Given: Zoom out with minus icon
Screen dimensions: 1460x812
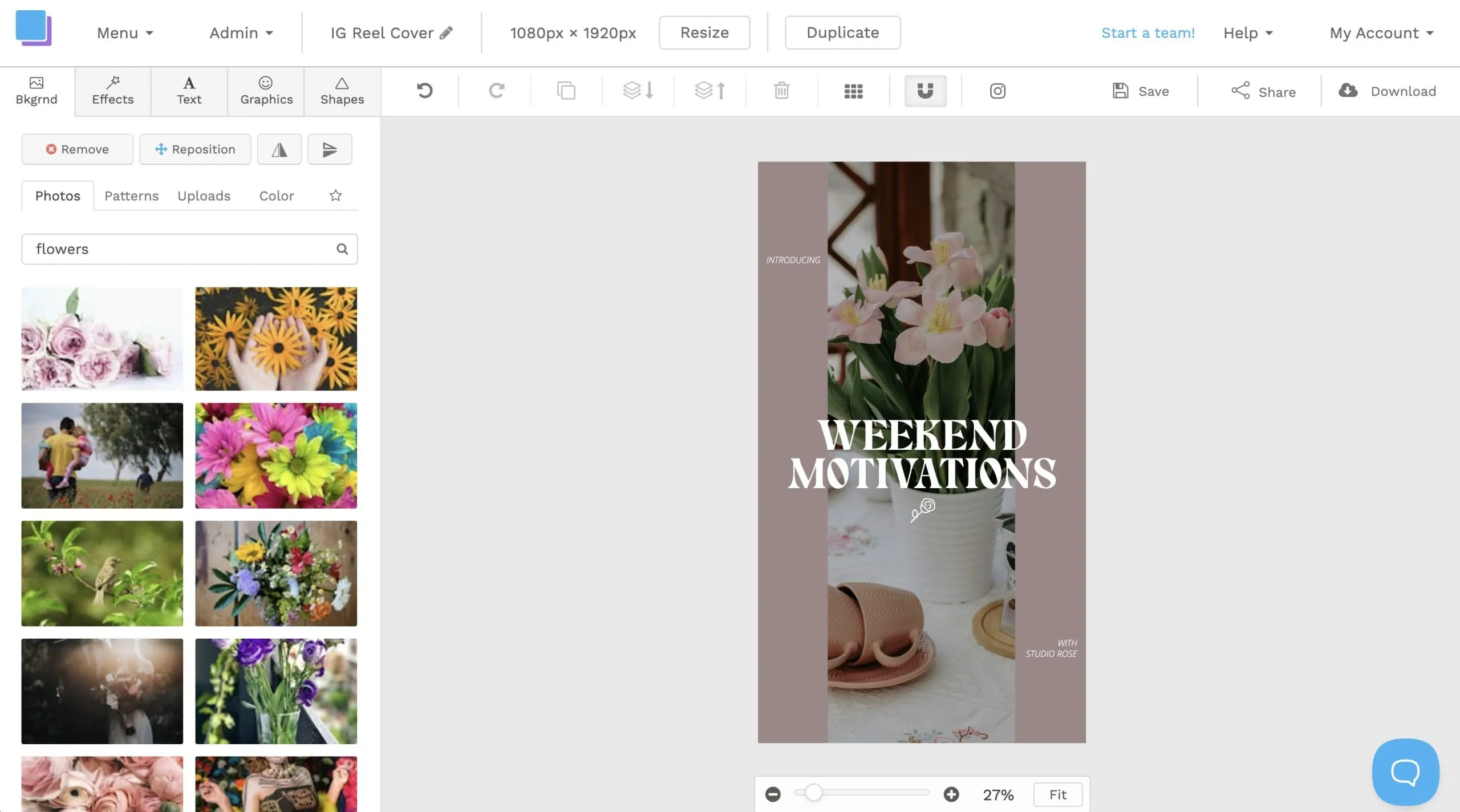Looking at the screenshot, I should click(x=773, y=794).
